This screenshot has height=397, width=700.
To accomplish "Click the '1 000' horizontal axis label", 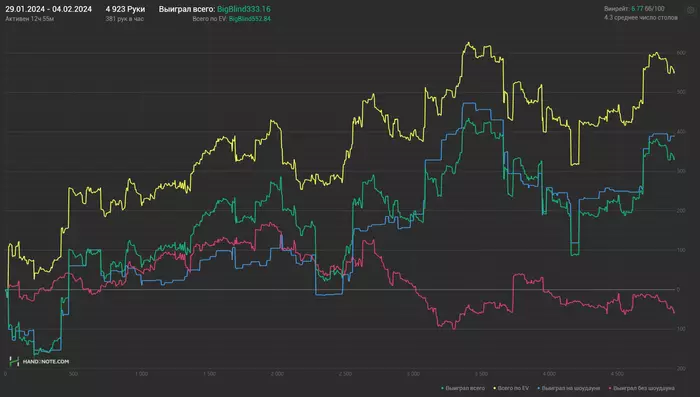I will (141, 374).
